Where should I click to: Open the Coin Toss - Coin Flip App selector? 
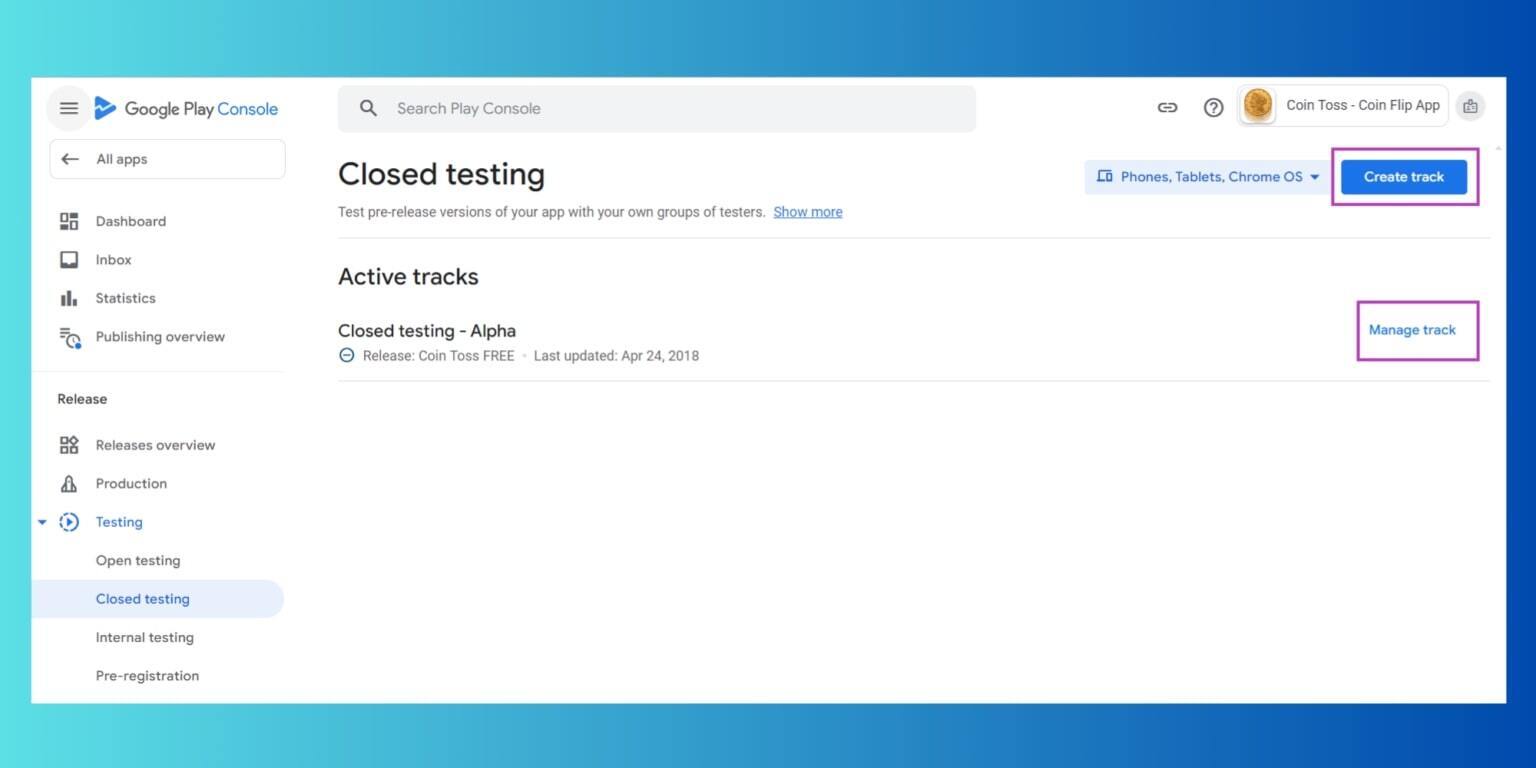point(1343,105)
